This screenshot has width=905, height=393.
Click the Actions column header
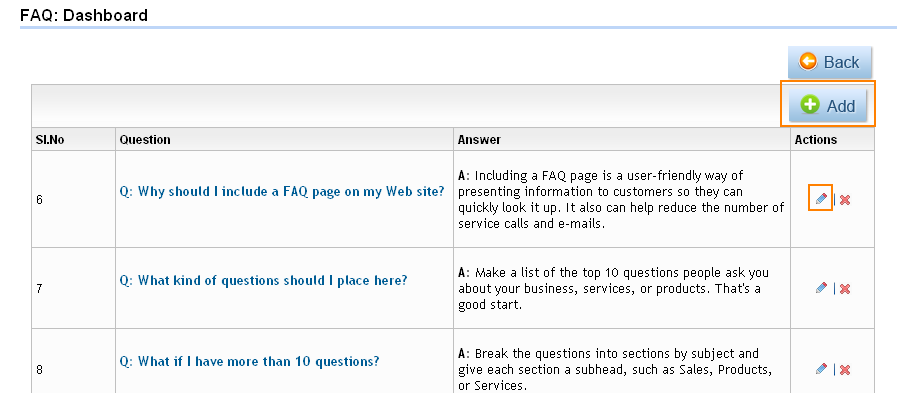816,140
